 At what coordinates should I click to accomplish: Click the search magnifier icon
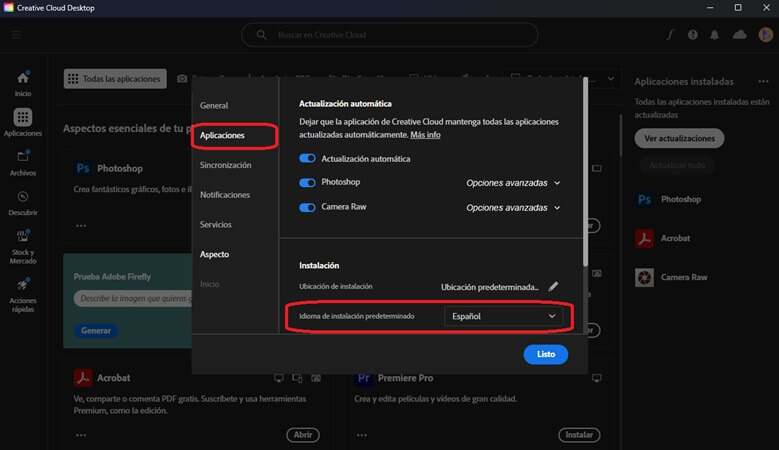[261, 35]
